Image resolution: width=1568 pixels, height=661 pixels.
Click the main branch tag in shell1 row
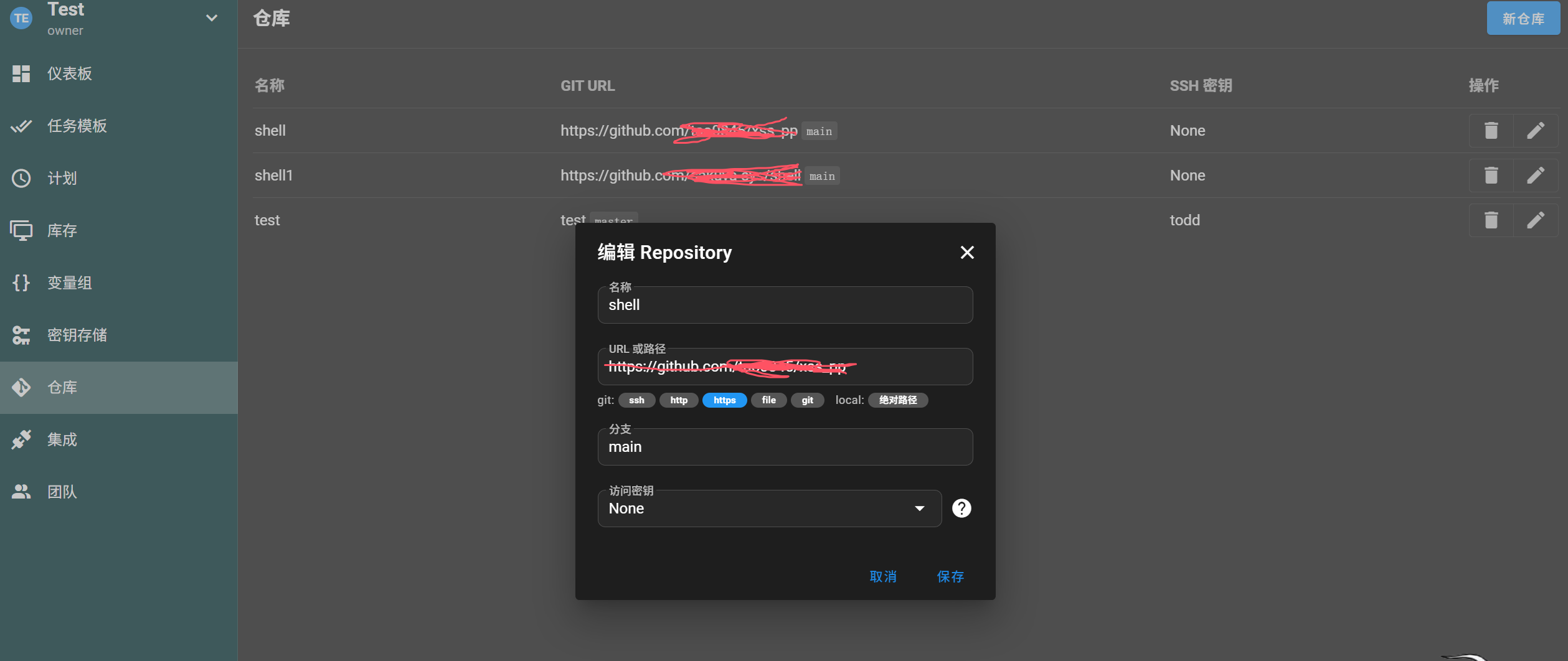[822, 176]
